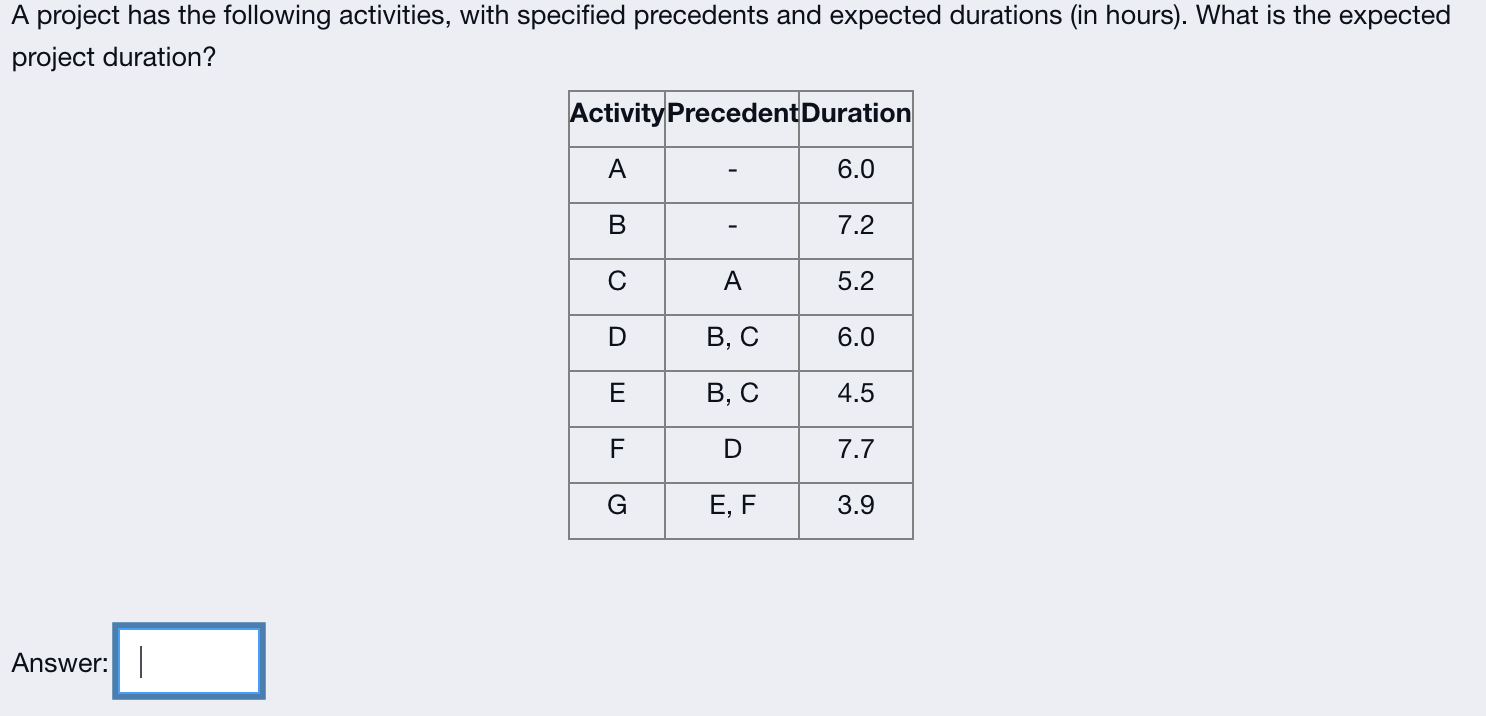This screenshot has height=716, width=1486.
Task: Select the duration value 7.2 for Activity B
Action: (855, 226)
